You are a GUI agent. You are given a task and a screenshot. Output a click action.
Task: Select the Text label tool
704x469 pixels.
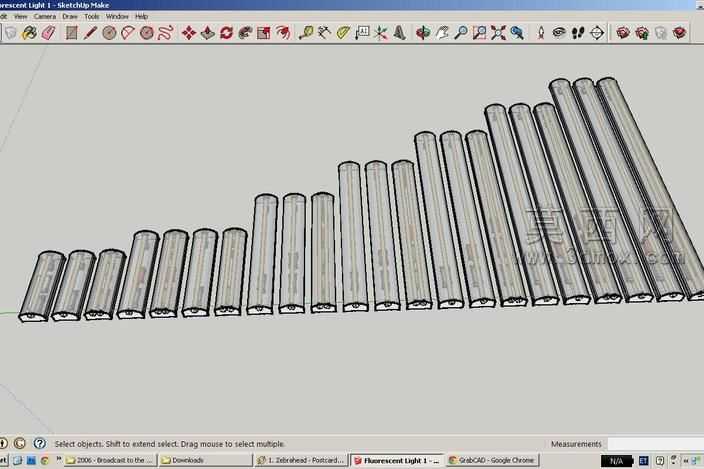pos(362,33)
